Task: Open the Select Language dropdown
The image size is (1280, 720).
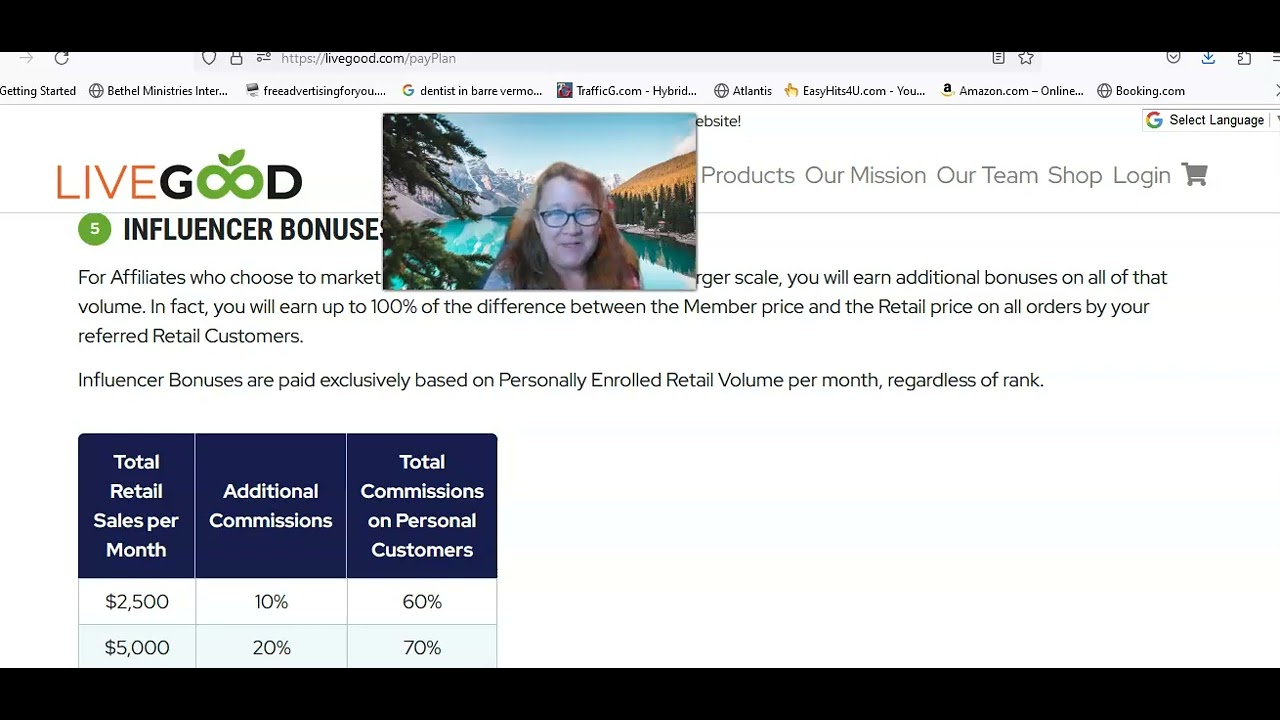Action: (1211, 120)
